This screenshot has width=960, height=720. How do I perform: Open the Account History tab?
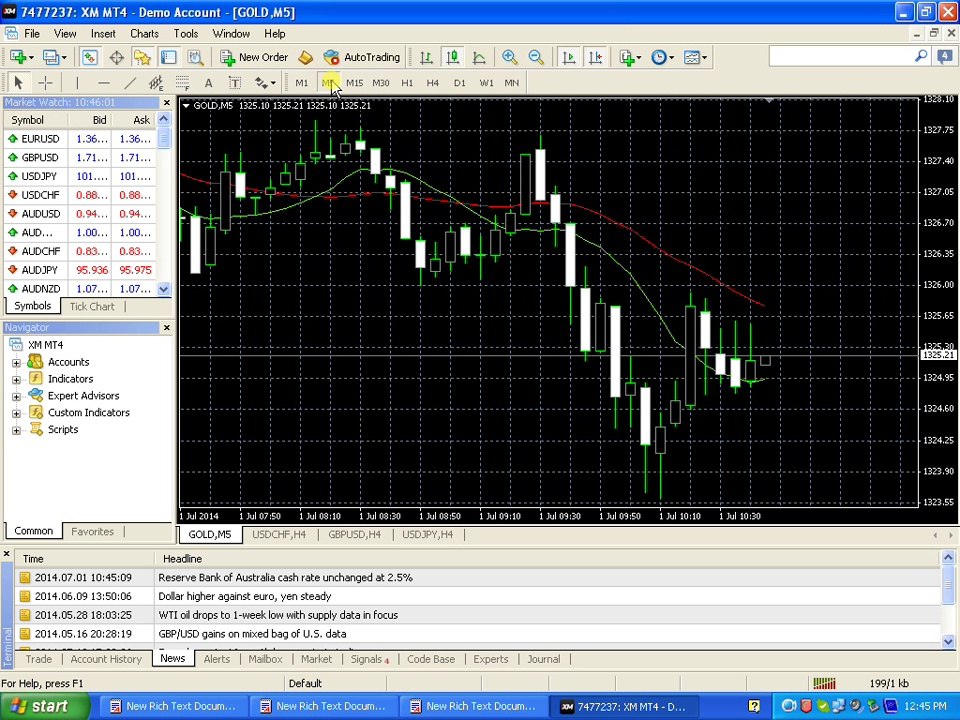point(106,659)
